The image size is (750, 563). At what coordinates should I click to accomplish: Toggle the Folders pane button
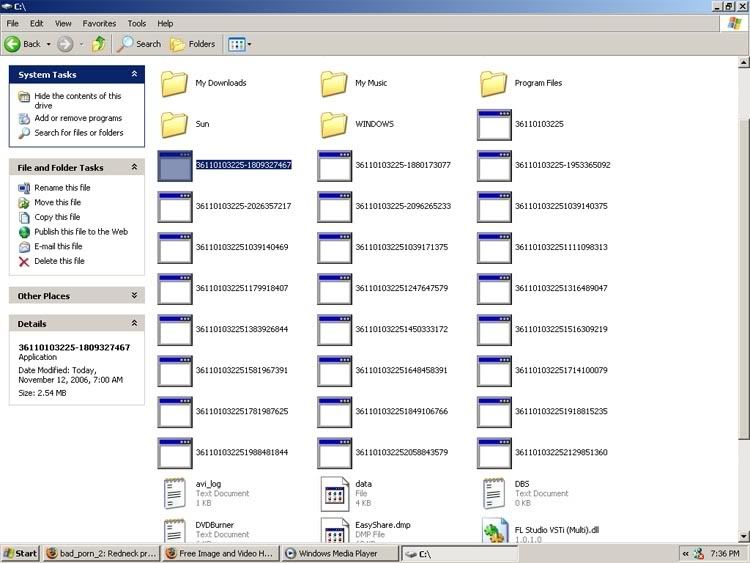point(193,44)
